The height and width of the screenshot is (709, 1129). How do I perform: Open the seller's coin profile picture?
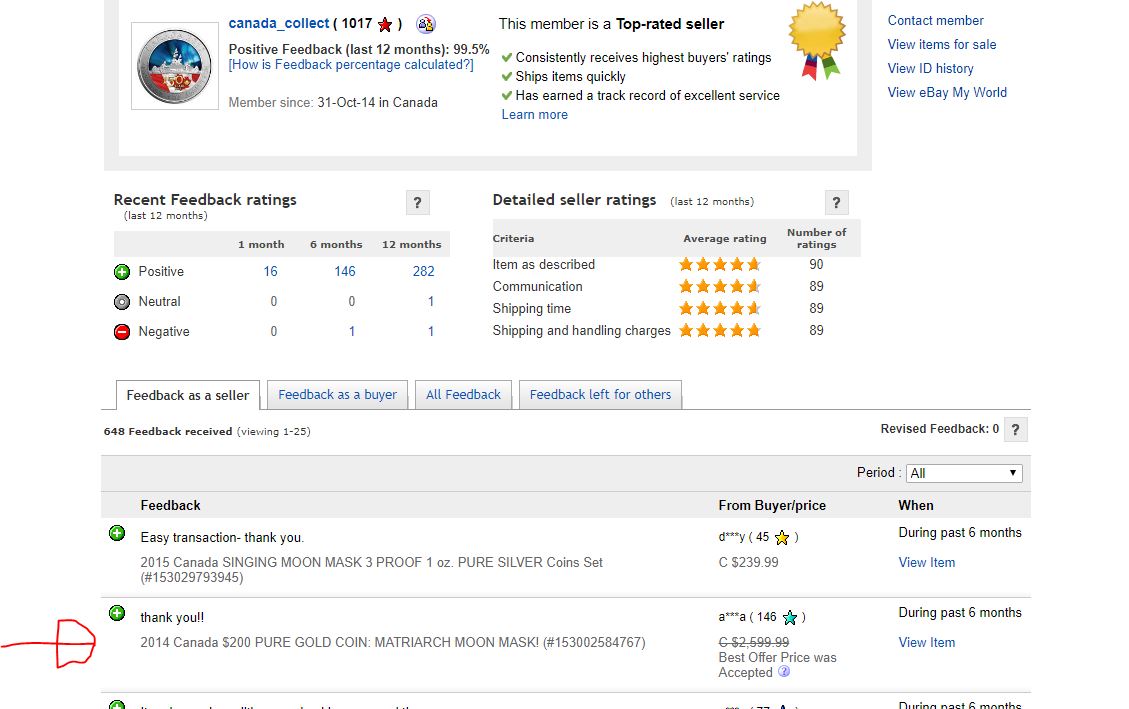tap(174, 66)
